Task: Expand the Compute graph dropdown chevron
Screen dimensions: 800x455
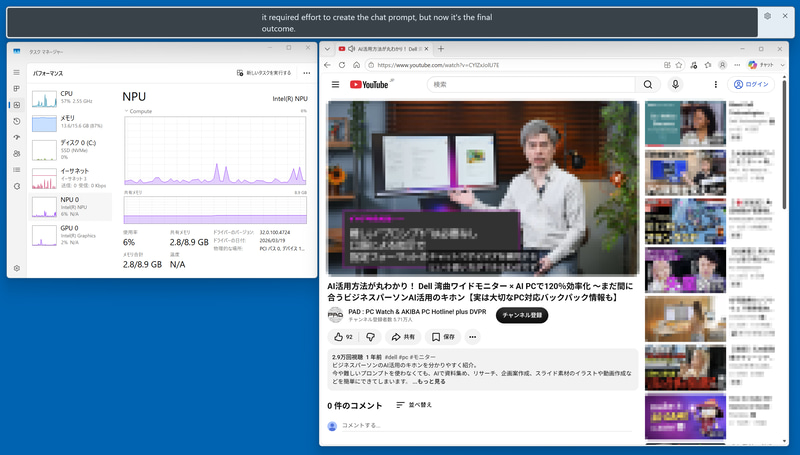Action: pos(127,111)
